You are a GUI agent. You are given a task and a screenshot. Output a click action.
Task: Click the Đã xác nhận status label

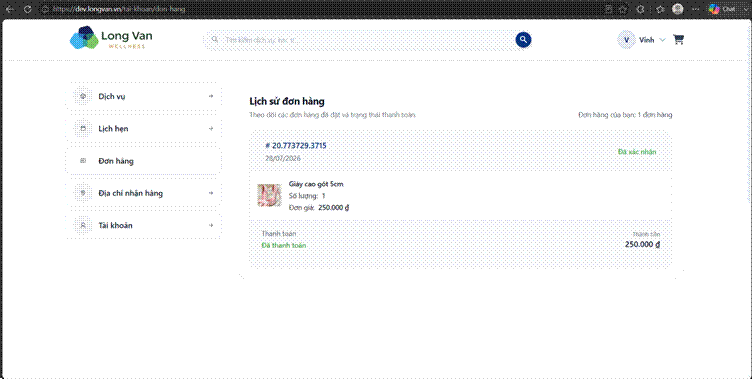[637, 152]
